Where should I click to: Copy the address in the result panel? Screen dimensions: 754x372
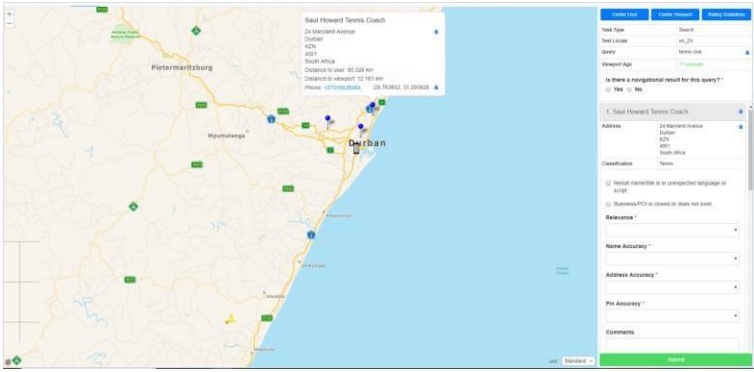741,127
